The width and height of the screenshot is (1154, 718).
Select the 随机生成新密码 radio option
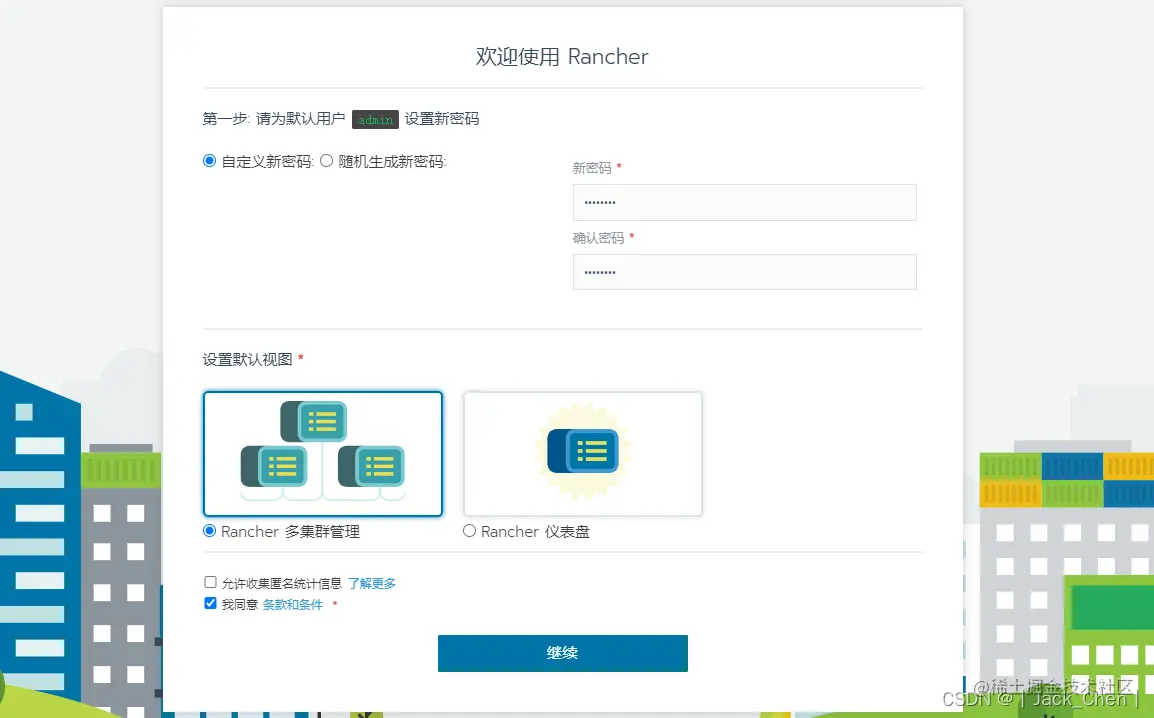(x=326, y=160)
